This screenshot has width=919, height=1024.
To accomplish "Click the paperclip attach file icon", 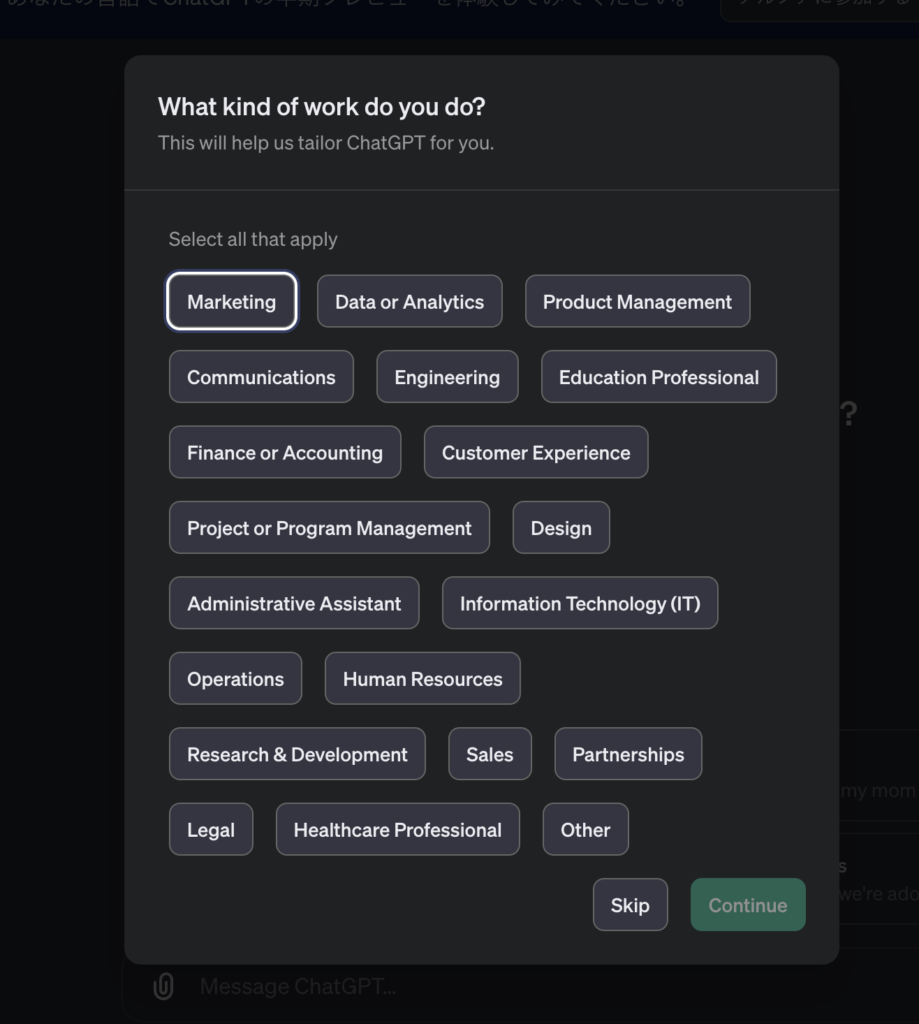I will [x=163, y=987].
